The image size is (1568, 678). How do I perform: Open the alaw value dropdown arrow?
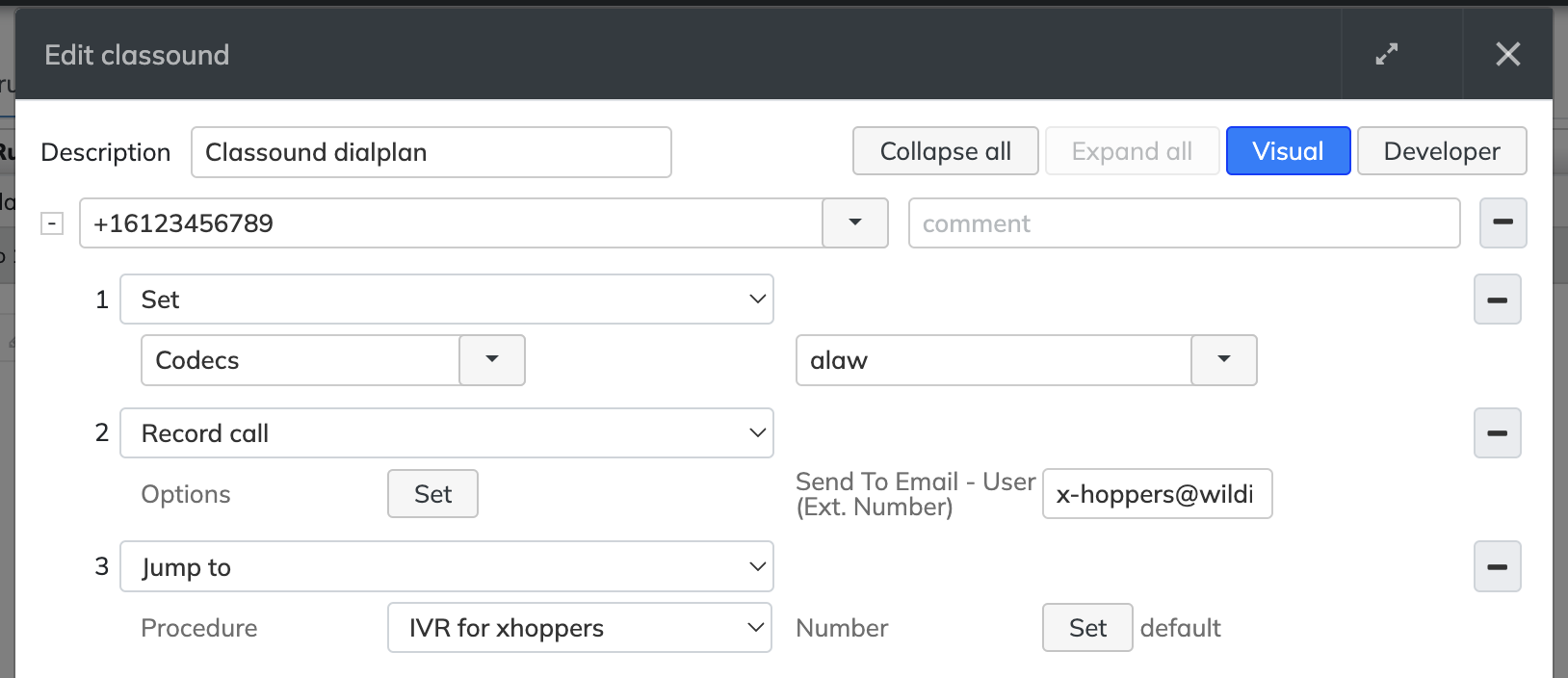[1223, 359]
